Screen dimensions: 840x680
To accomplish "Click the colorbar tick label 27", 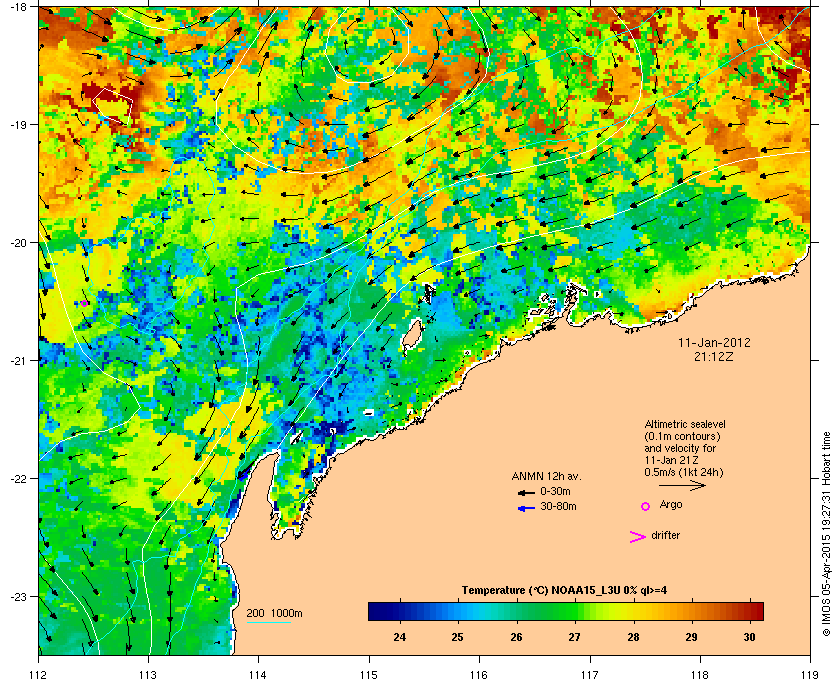I will pyautogui.click(x=574, y=637).
